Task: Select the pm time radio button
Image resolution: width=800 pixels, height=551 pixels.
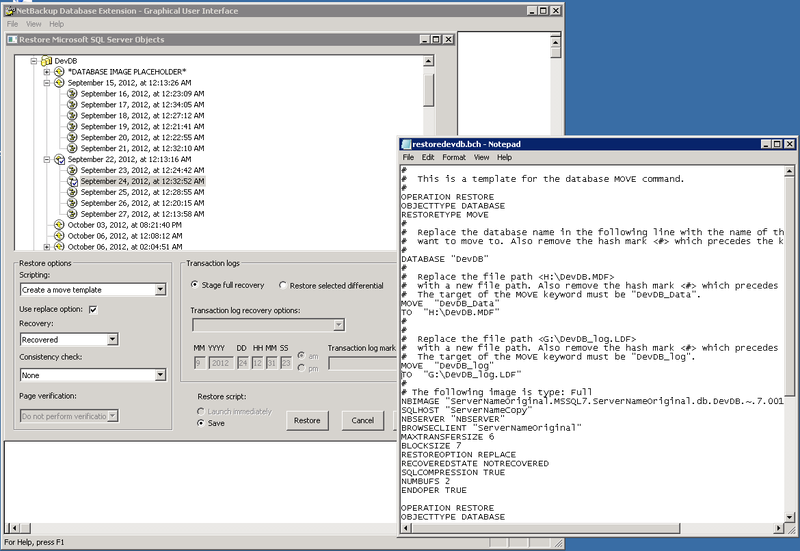Action: [301, 368]
